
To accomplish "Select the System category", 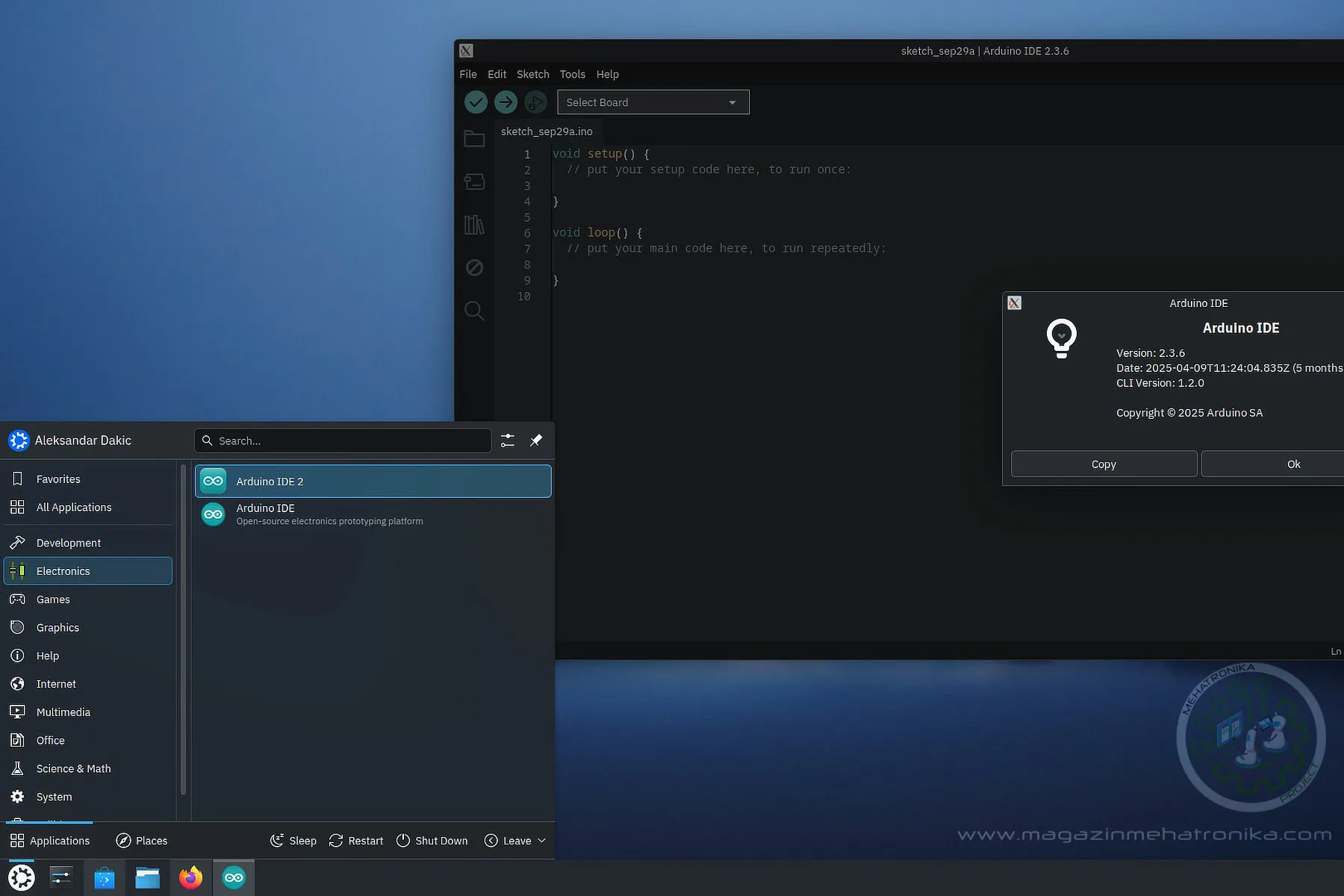I will [88, 797].
